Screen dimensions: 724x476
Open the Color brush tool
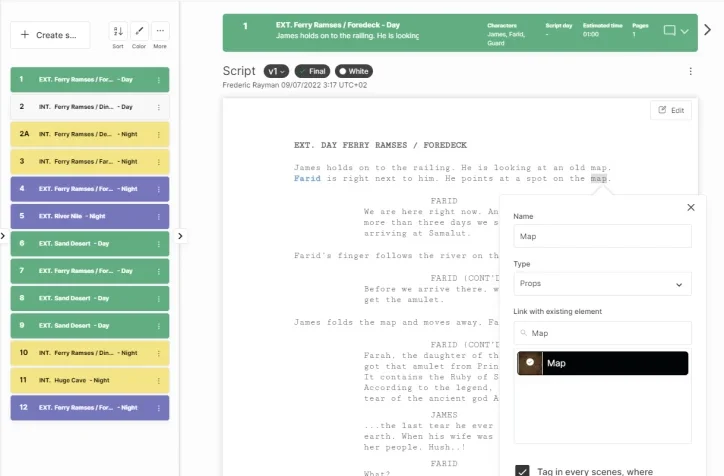(139, 31)
